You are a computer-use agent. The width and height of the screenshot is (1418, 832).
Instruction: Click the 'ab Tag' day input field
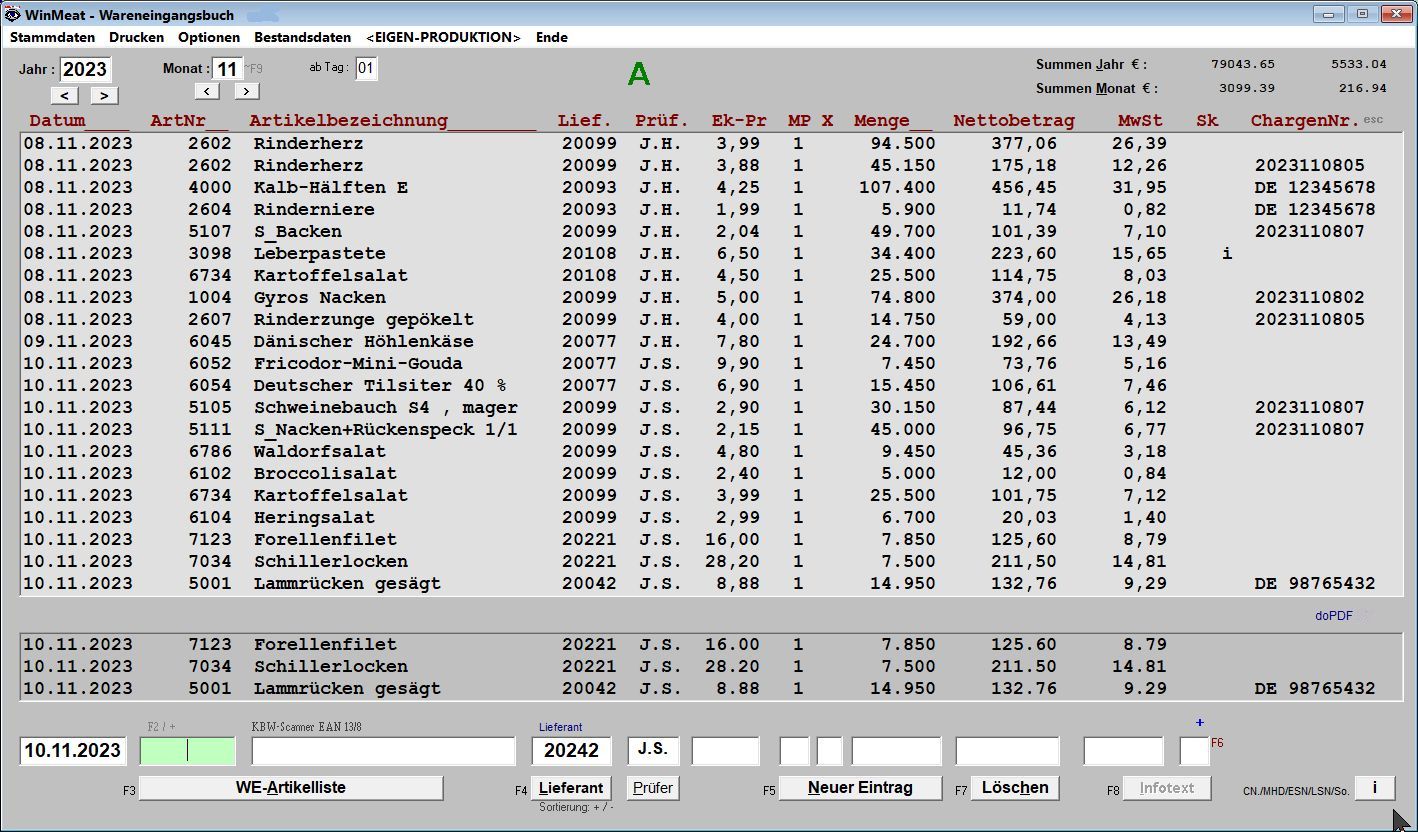coord(366,68)
